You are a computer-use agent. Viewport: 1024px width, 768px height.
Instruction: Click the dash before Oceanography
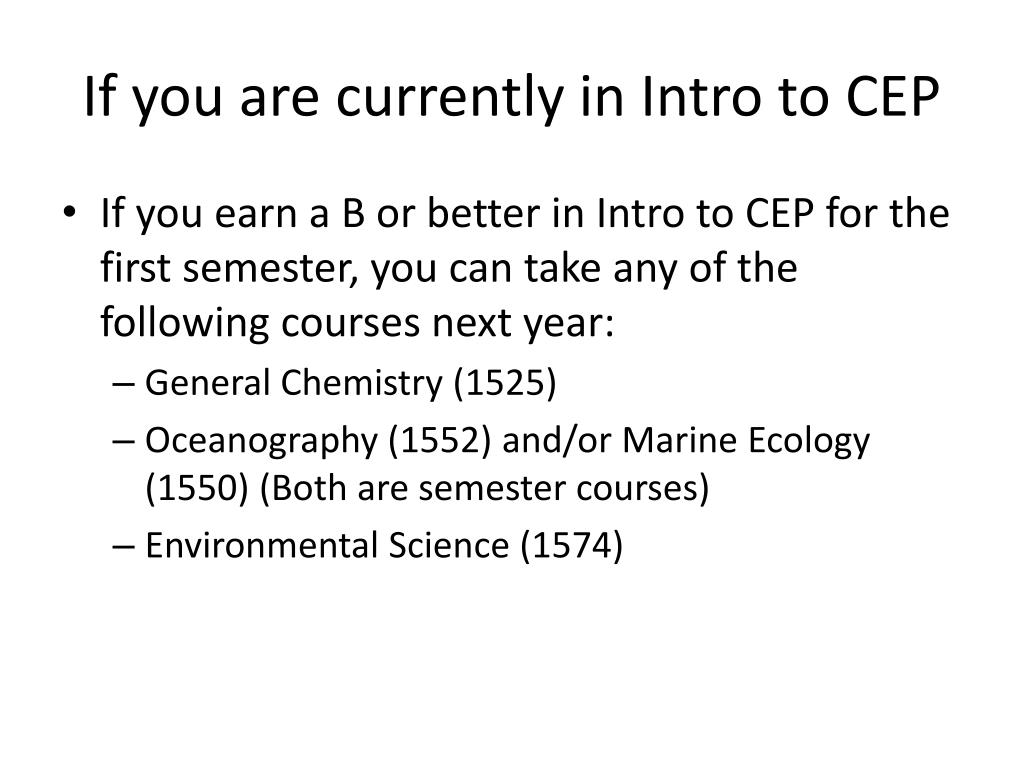[x=130, y=441]
